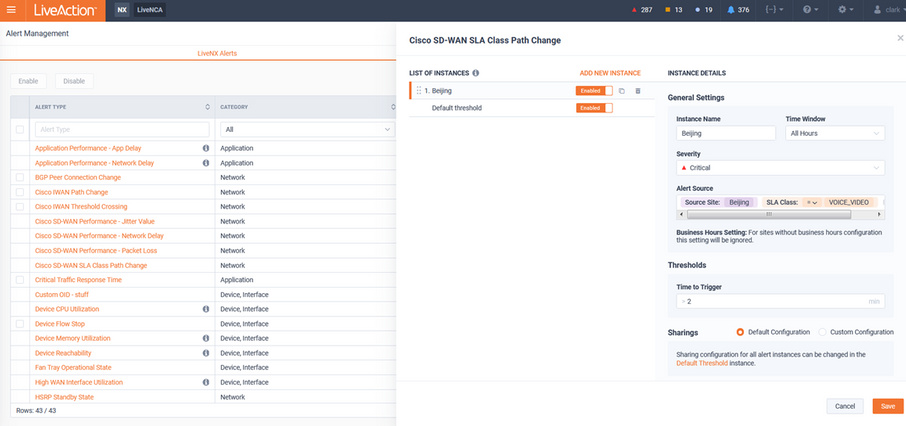This screenshot has height=426, width=906.
Task: Open the Time Window dropdown
Action: 835,133
